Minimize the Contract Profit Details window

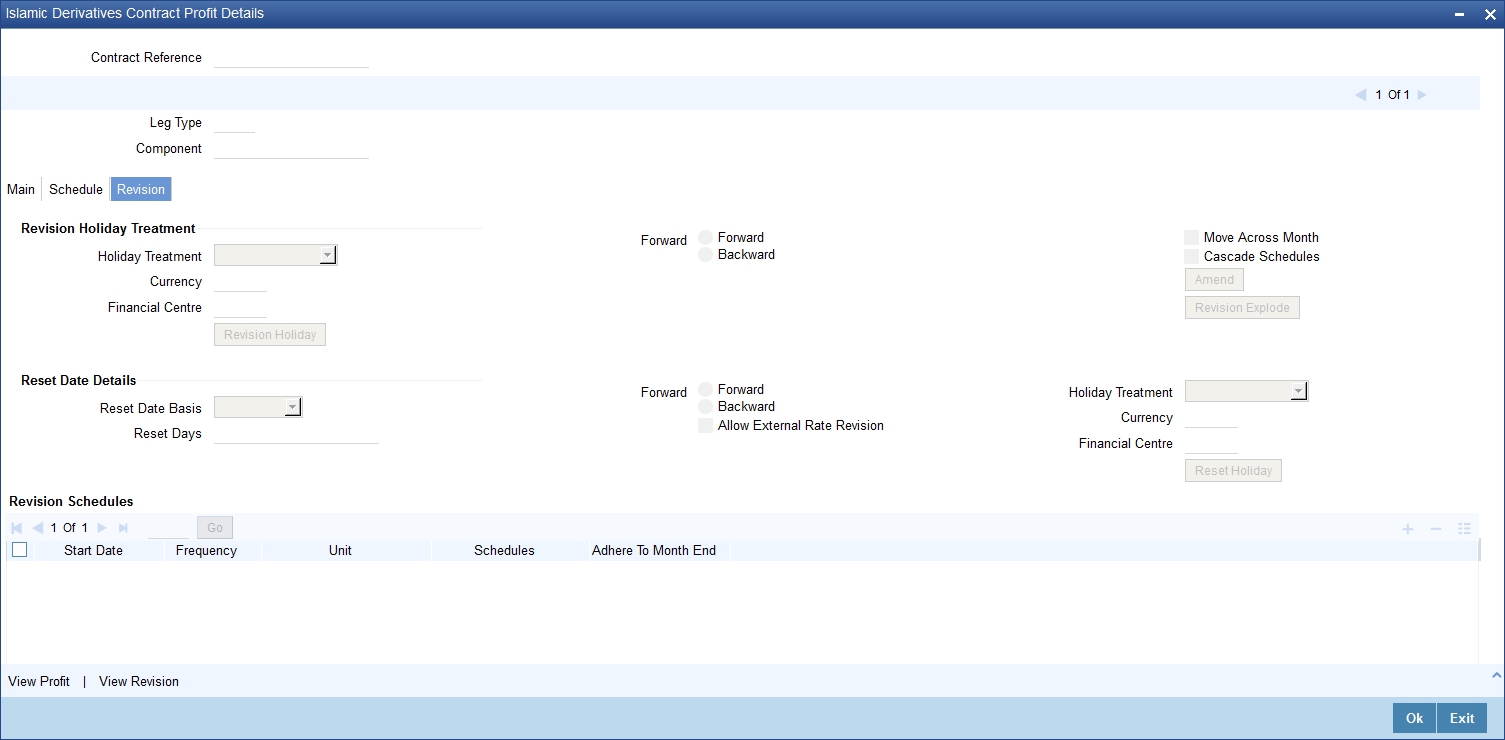(1461, 14)
